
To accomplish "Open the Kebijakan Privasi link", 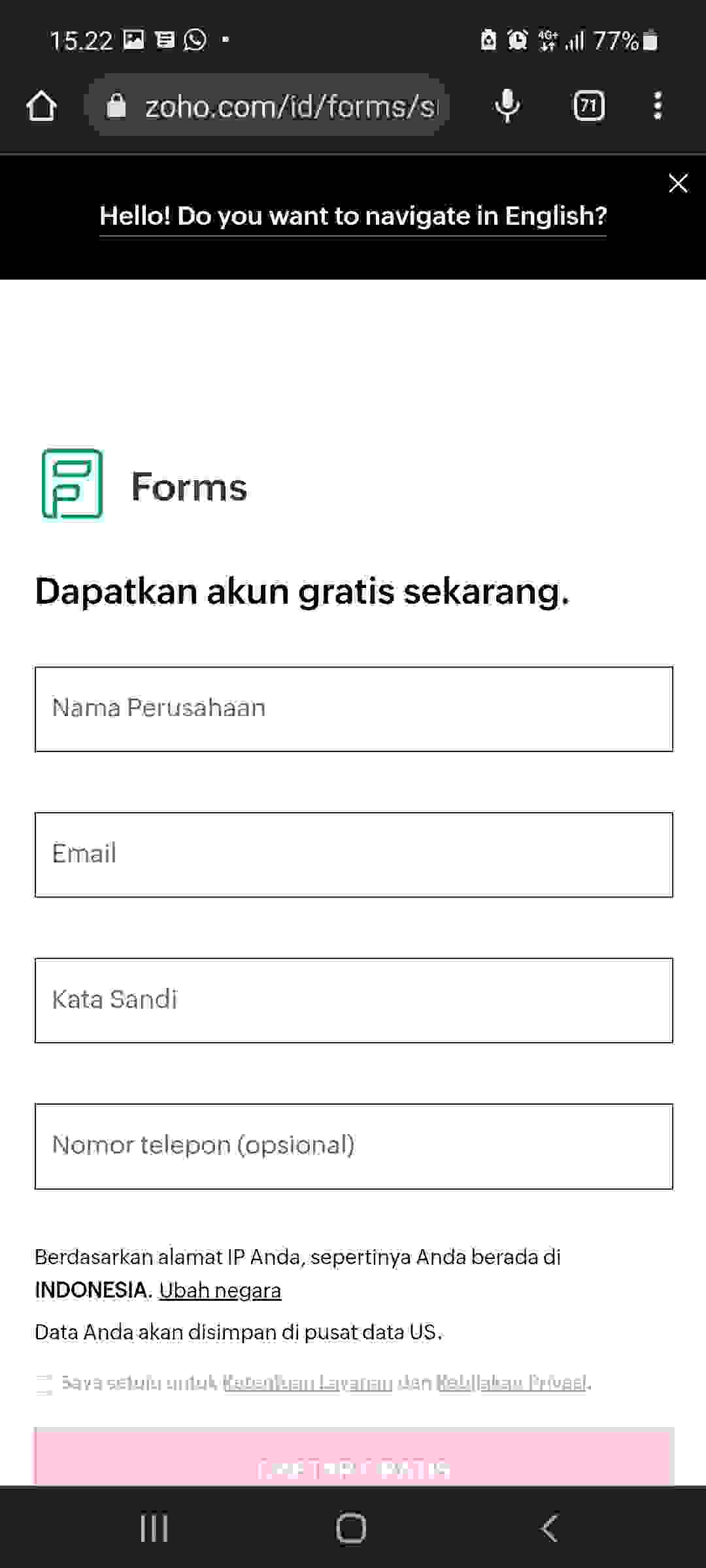I will (x=511, y=1382).
